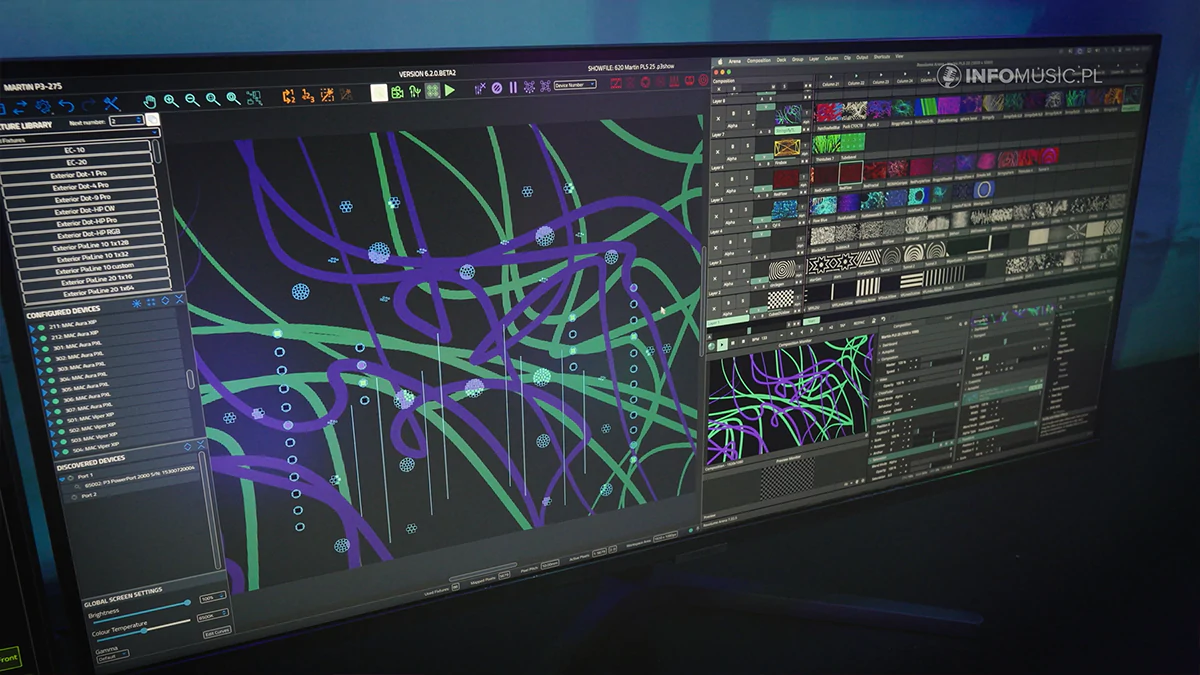1200x675 pixels.
Task: Click the blue gear settings icon
Action: (43, 107)
